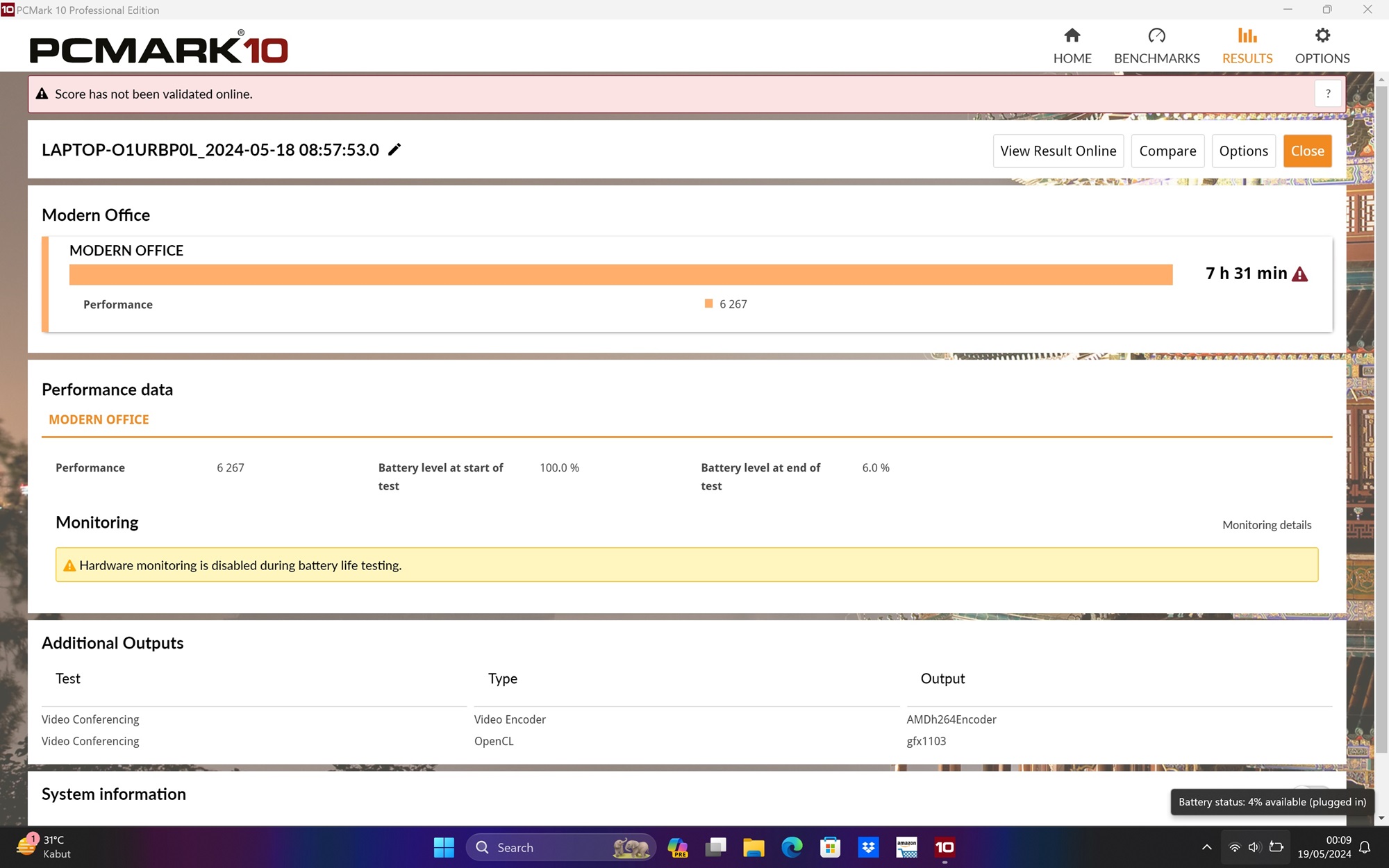Click the Test column header
Viewport: 1389px width, 868px height.
point(68,678)
